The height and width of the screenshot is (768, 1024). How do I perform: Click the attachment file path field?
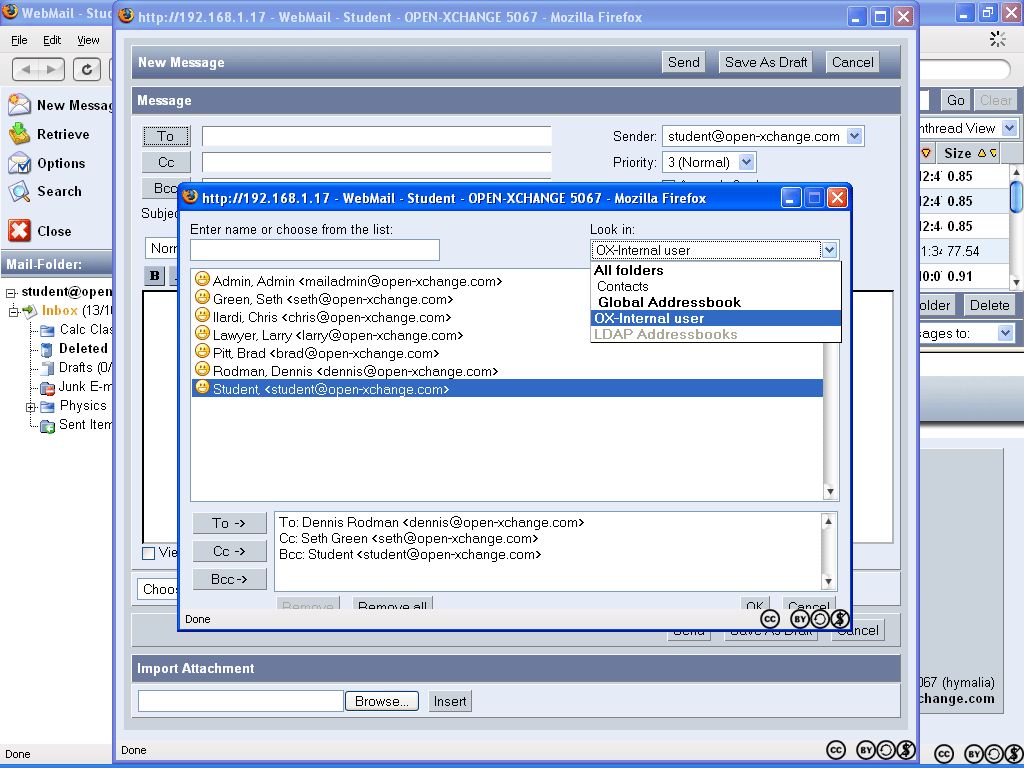[241, 701]
